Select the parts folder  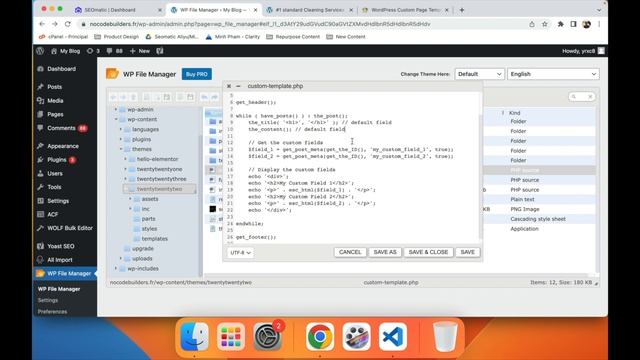point(148,219)
